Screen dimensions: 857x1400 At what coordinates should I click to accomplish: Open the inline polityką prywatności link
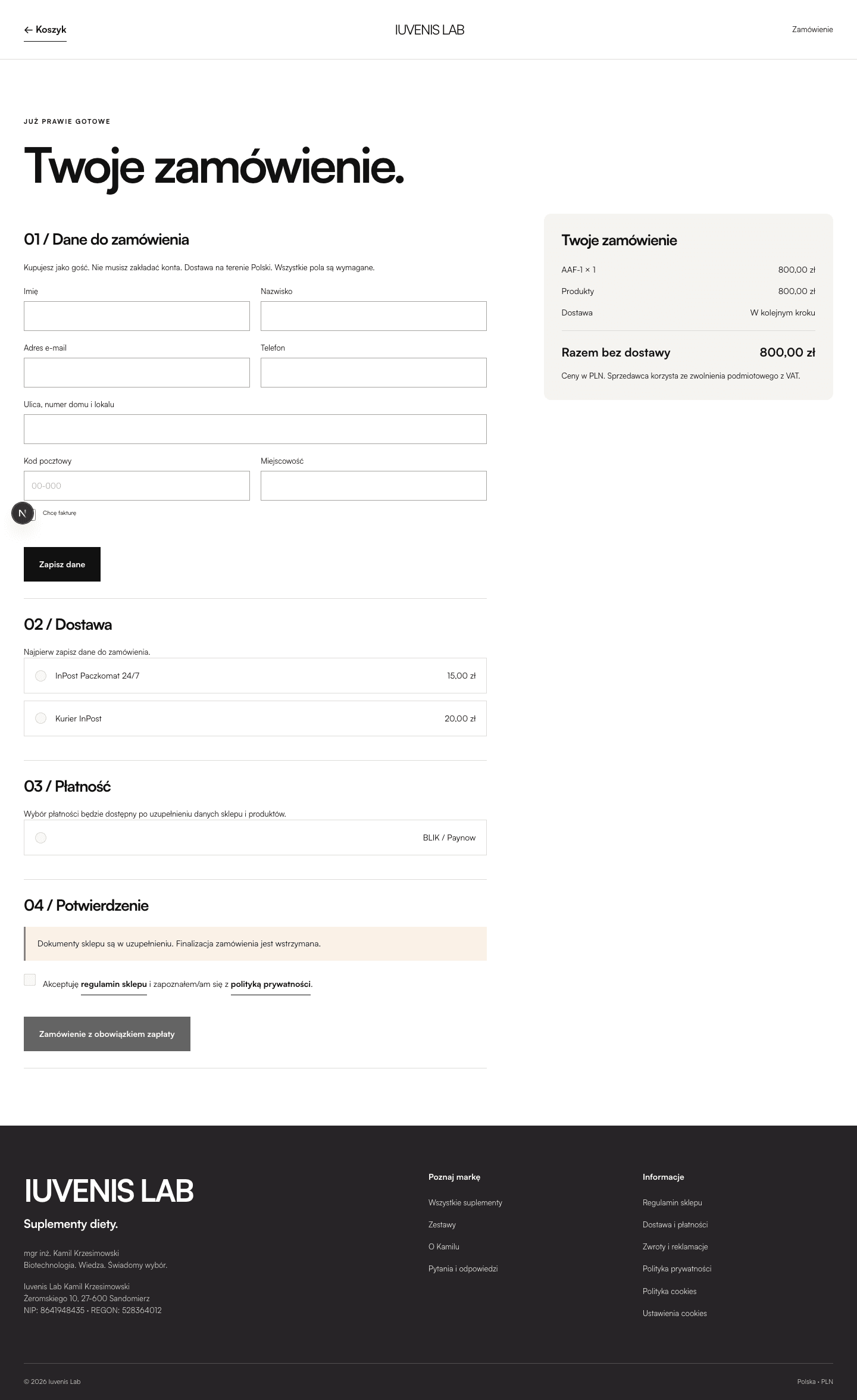271,985
